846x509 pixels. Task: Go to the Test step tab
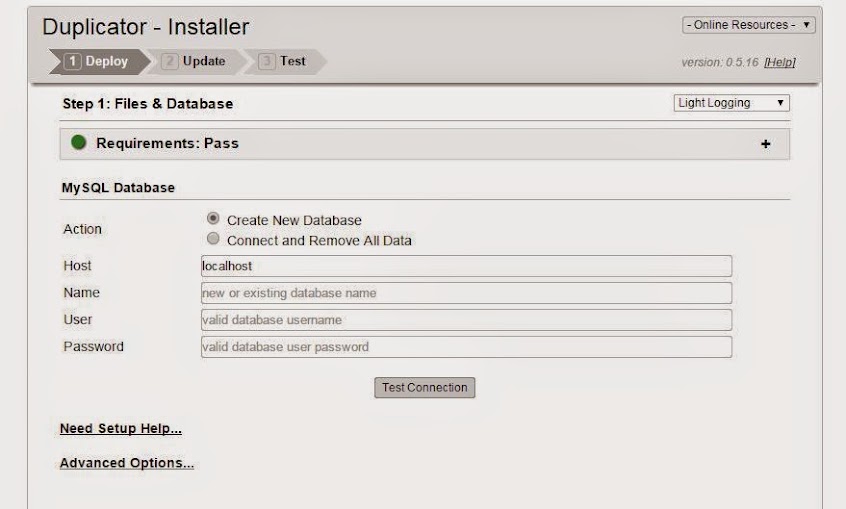pyautogui.click(x=284, y=62)
